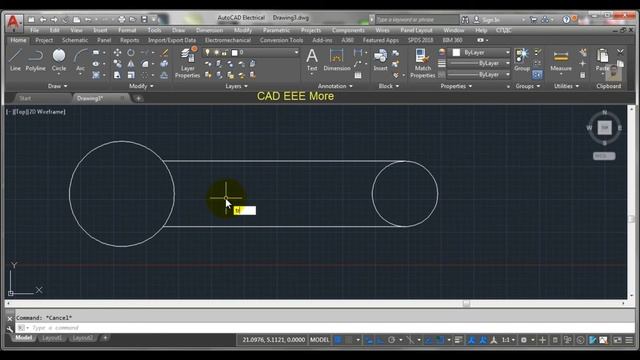This screenshot has width=640, height=360.
Task: Click new drawing tab plus button
Action: tap(138, 98)
